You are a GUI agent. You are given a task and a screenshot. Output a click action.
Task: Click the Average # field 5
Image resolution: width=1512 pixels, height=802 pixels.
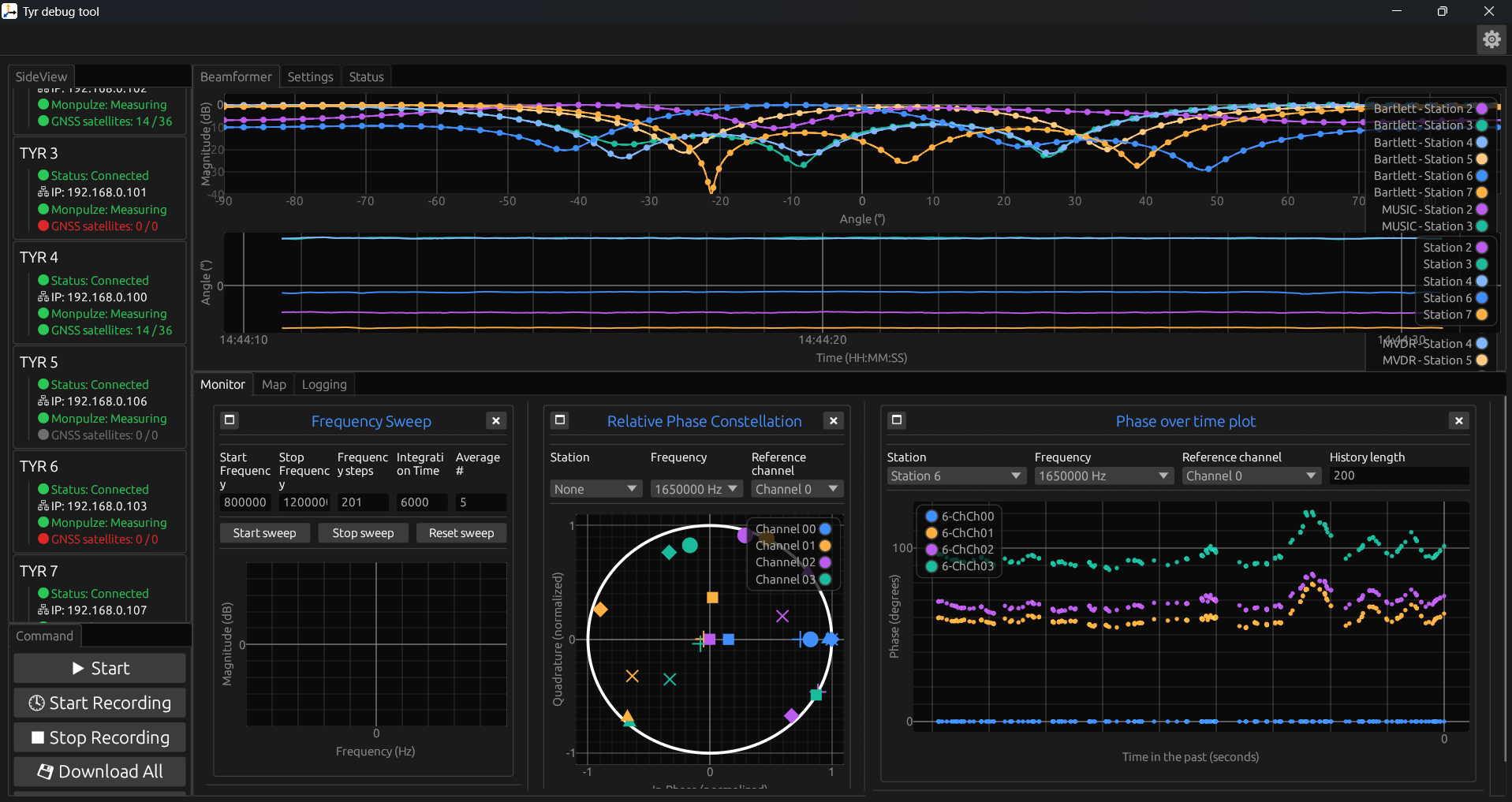pyautogui.click(x=481, y=502)
